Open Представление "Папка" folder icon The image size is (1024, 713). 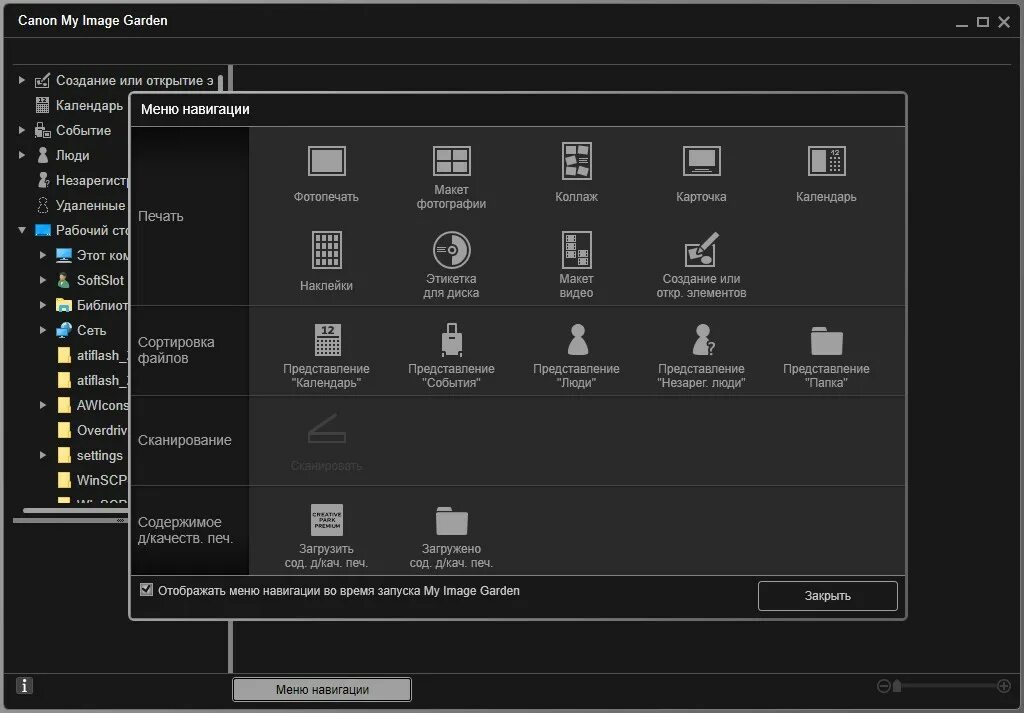pos(827,340)
